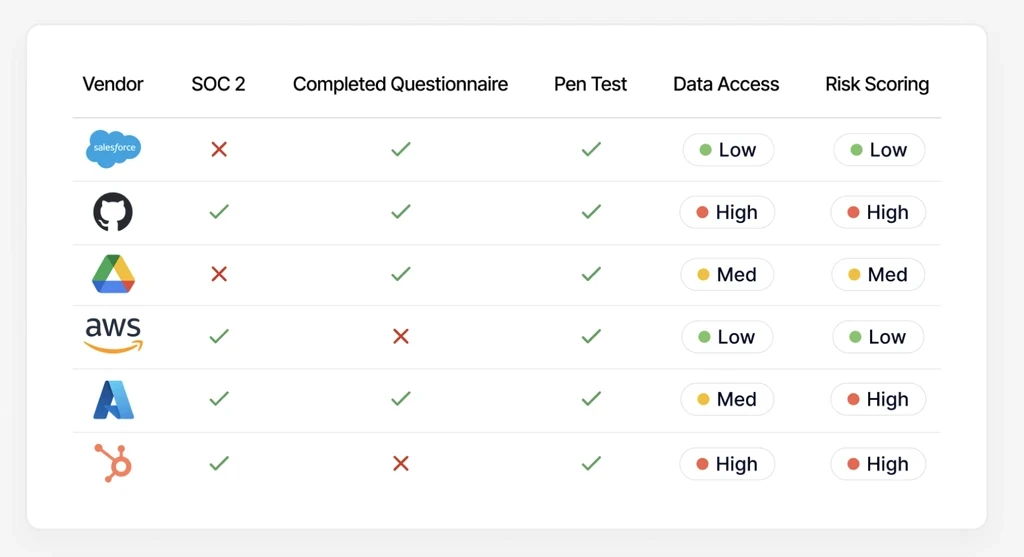Click the AWS vendor logo
This screenshot has width=1024, height=557.
(x=113, y=336)
